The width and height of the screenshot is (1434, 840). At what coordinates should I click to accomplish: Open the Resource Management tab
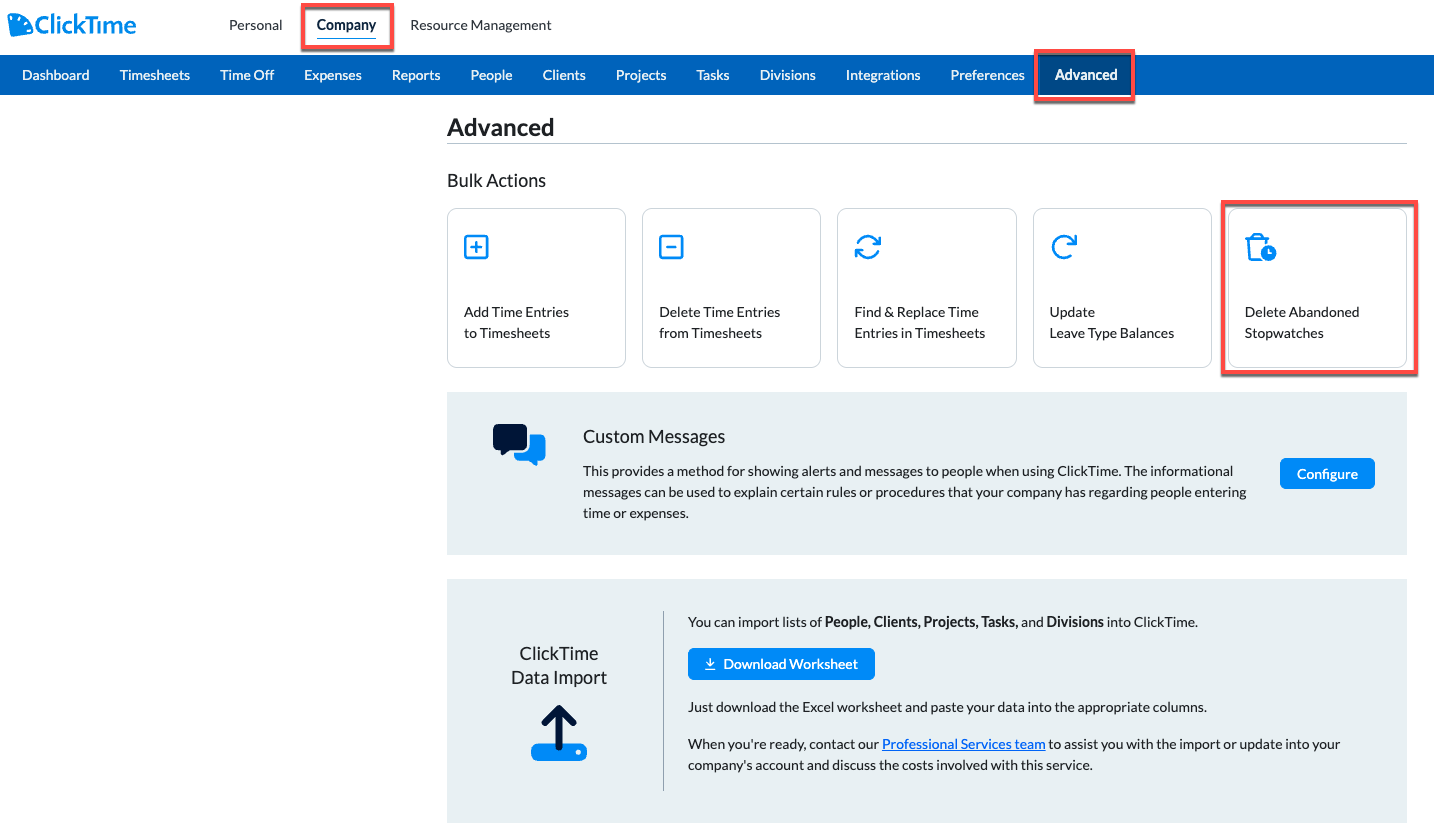pos(481,25)
